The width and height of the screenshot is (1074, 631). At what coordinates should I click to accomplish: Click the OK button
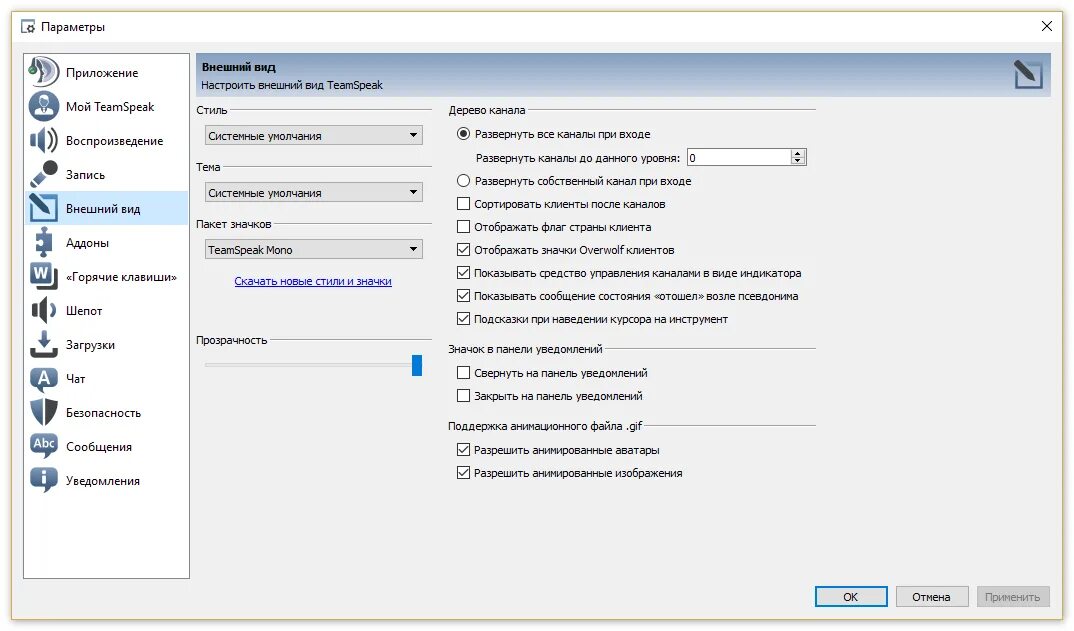tap(851, 597)
